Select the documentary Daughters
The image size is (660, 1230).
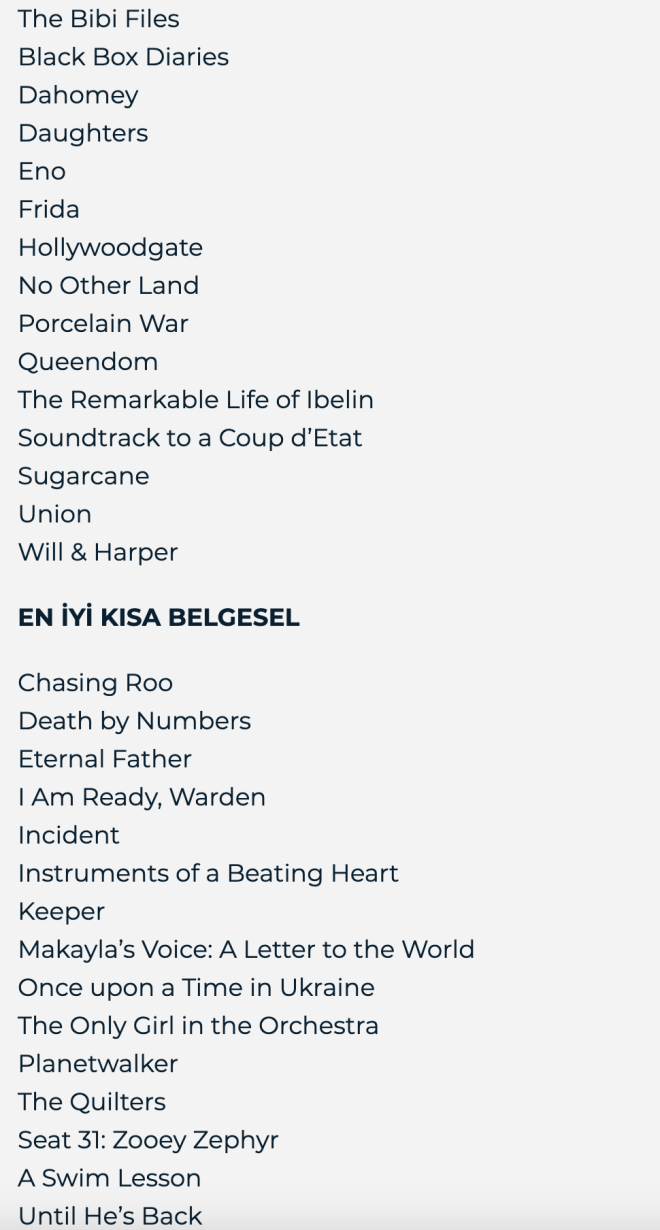[x=83, y=133]
